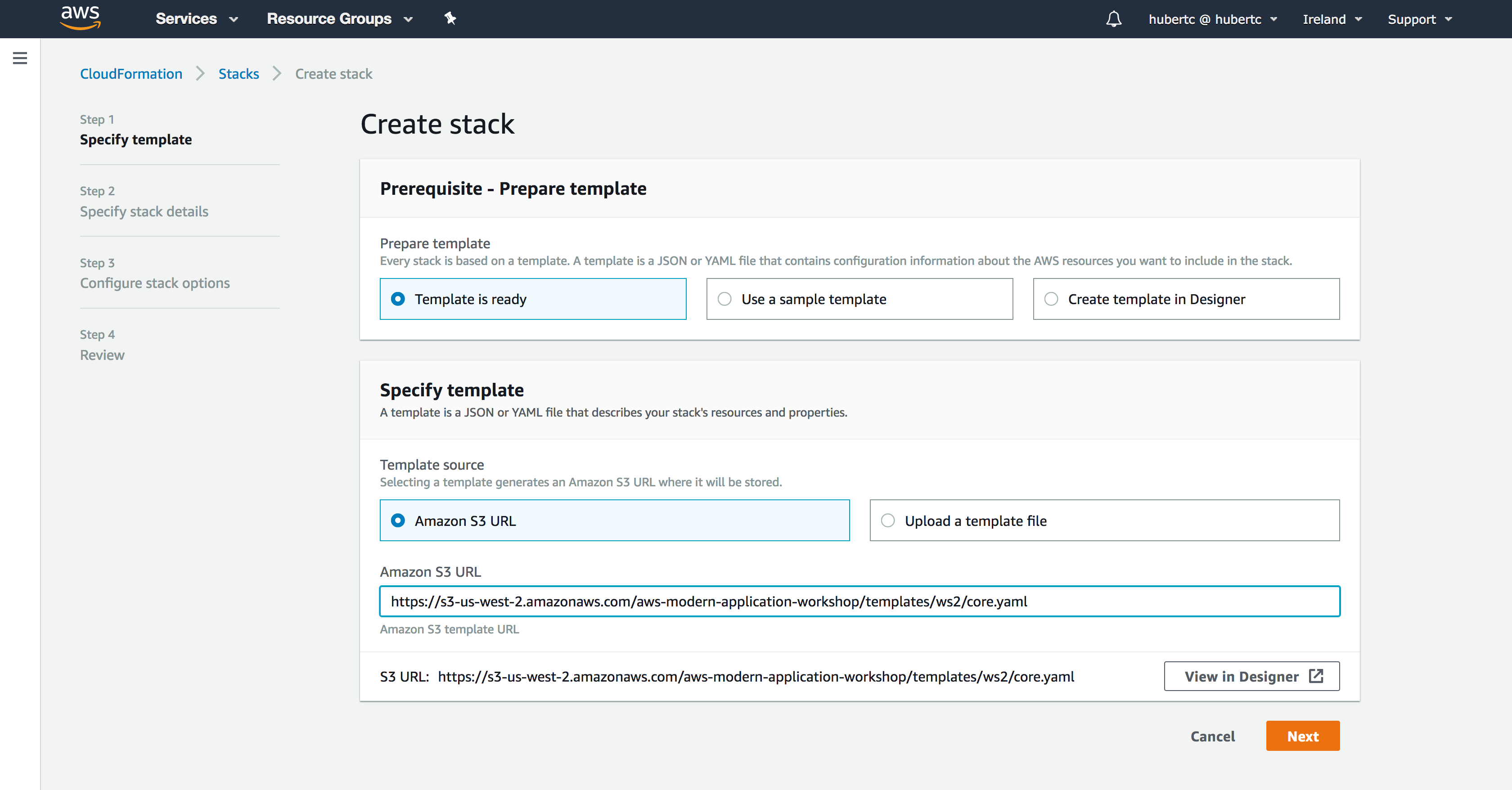Image resolution: width=1512 pixels, height=790 pixels.
Task: Click the View in Designer button
Action: 1251,676
